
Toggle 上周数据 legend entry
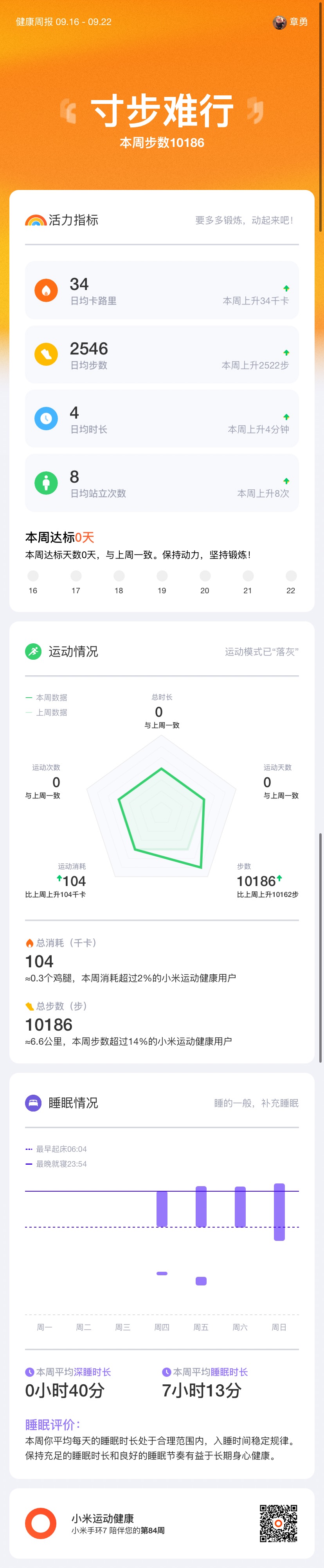click(x=47, y=712)
